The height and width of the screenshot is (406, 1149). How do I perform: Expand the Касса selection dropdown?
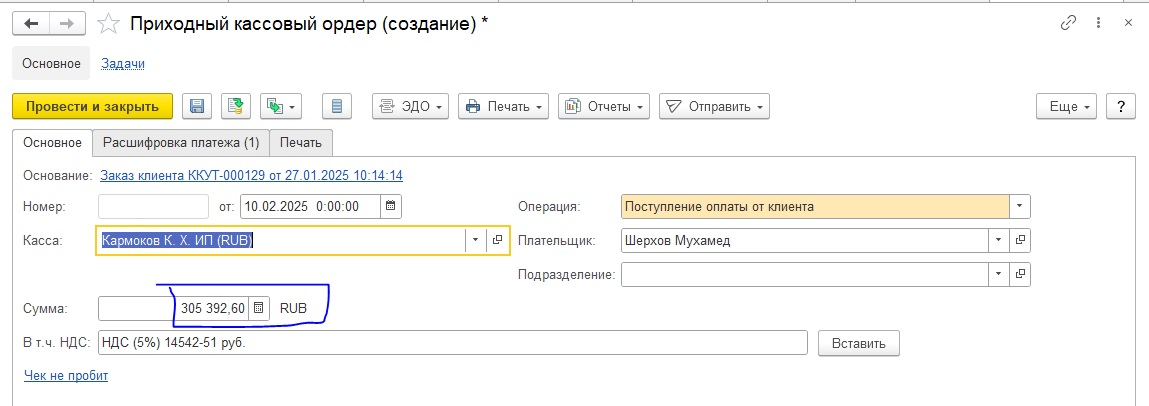click(476, 240)
